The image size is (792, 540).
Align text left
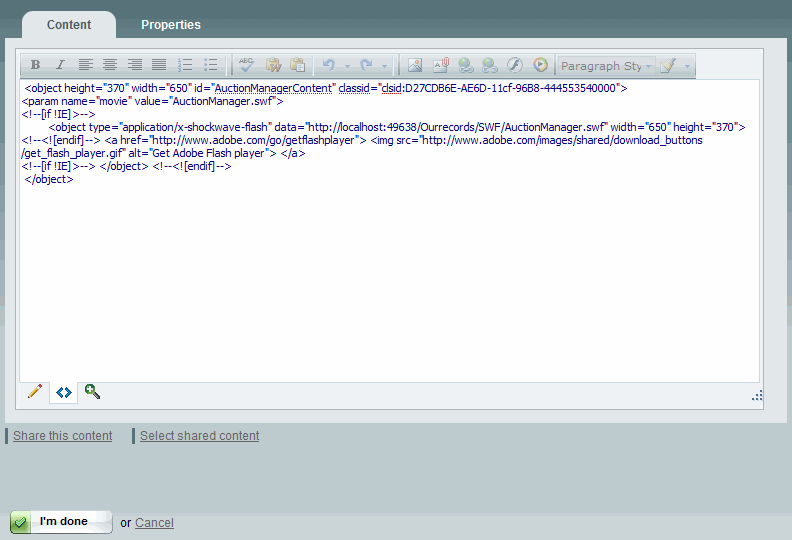[x=85, y=65]
